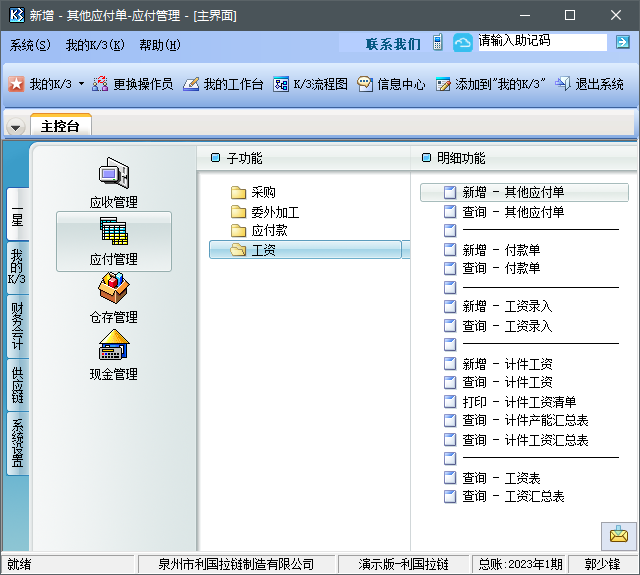Click 退出系统 to exit

tap(589, 85)
